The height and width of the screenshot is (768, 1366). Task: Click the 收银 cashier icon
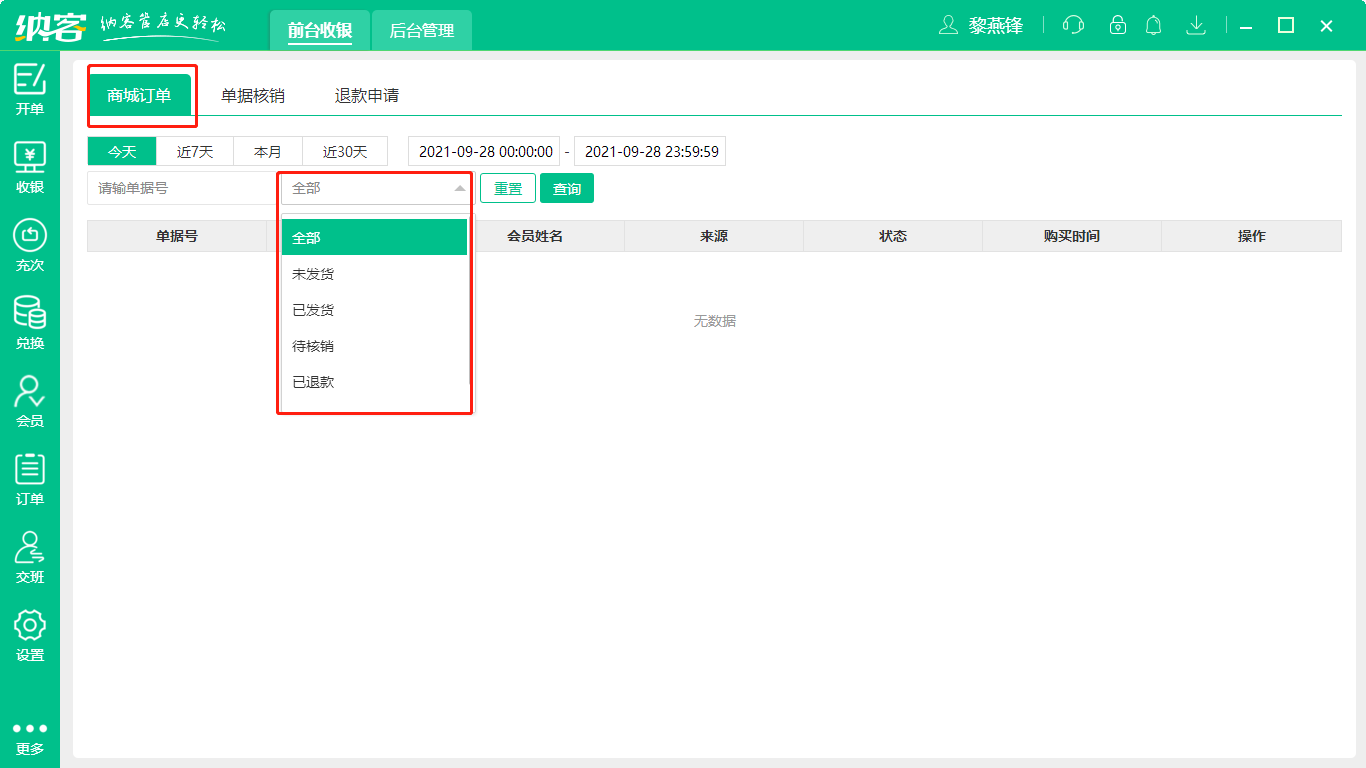pos(30,167)
